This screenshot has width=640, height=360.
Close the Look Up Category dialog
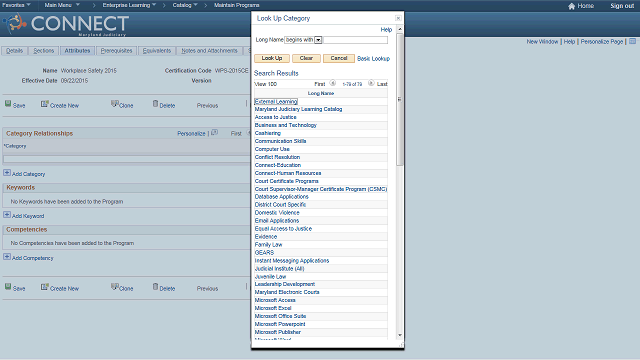[398, 18]
